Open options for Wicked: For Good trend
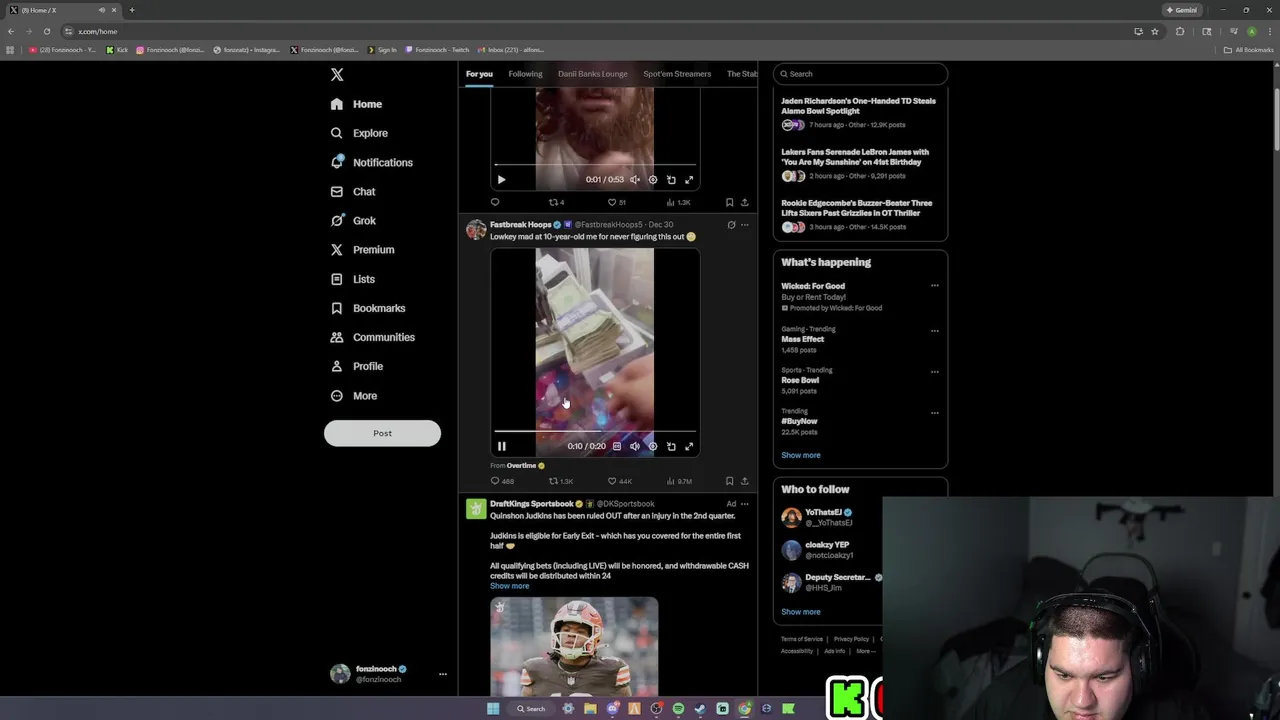The image size is (1280, 720). [935, 286]
